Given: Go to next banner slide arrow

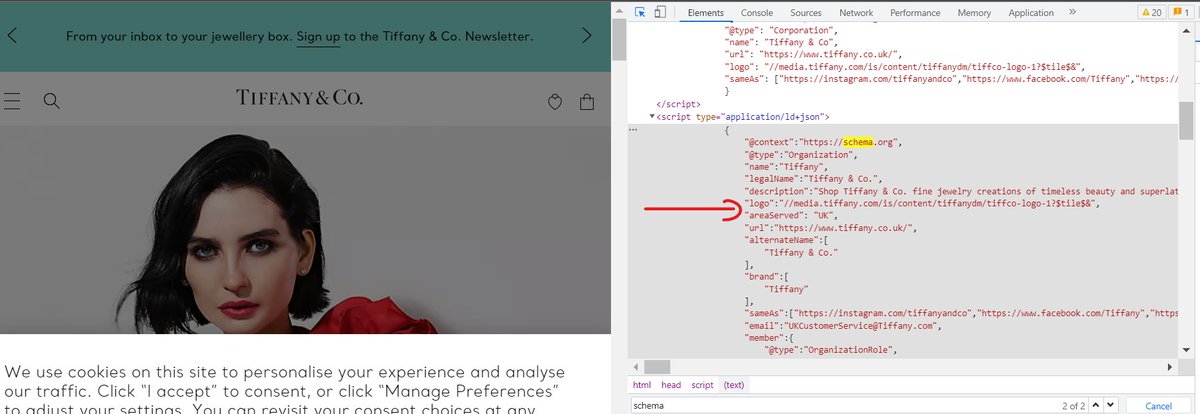Looking at the screenshot, I should tap(587, 35).
